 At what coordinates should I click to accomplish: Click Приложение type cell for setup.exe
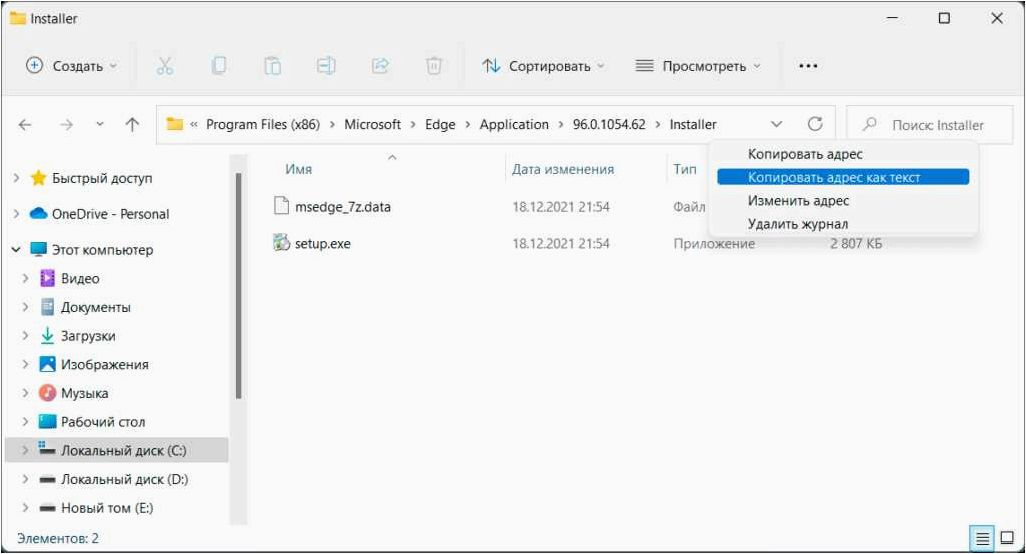(714, 243)
